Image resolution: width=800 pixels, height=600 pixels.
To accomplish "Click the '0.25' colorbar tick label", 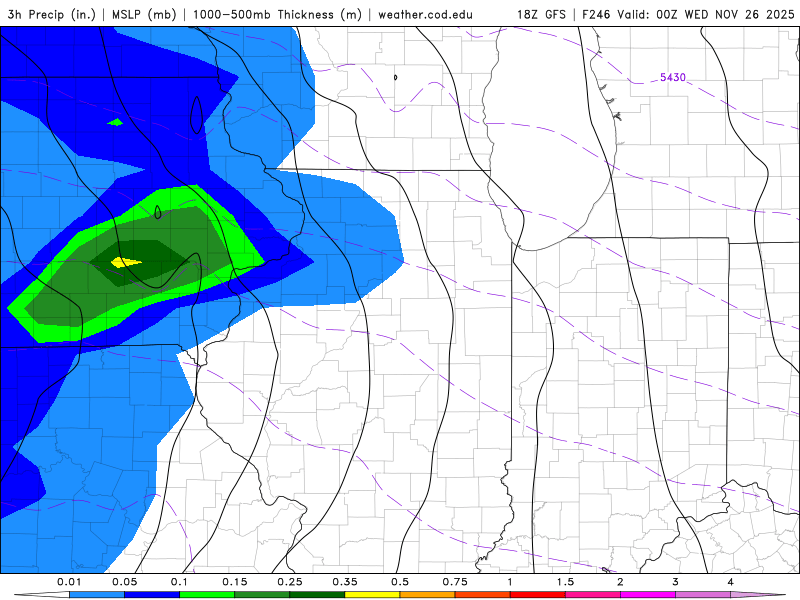I will click(x=290, y=582).
